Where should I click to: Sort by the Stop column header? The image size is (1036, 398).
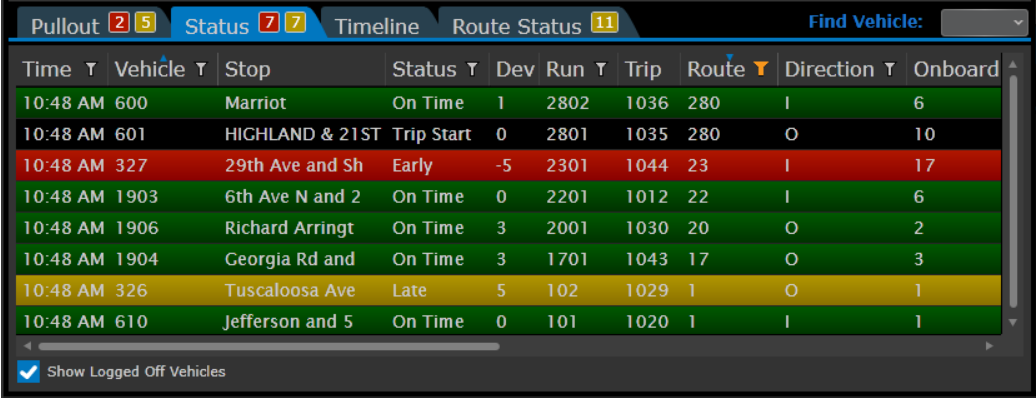click(248, 69)
